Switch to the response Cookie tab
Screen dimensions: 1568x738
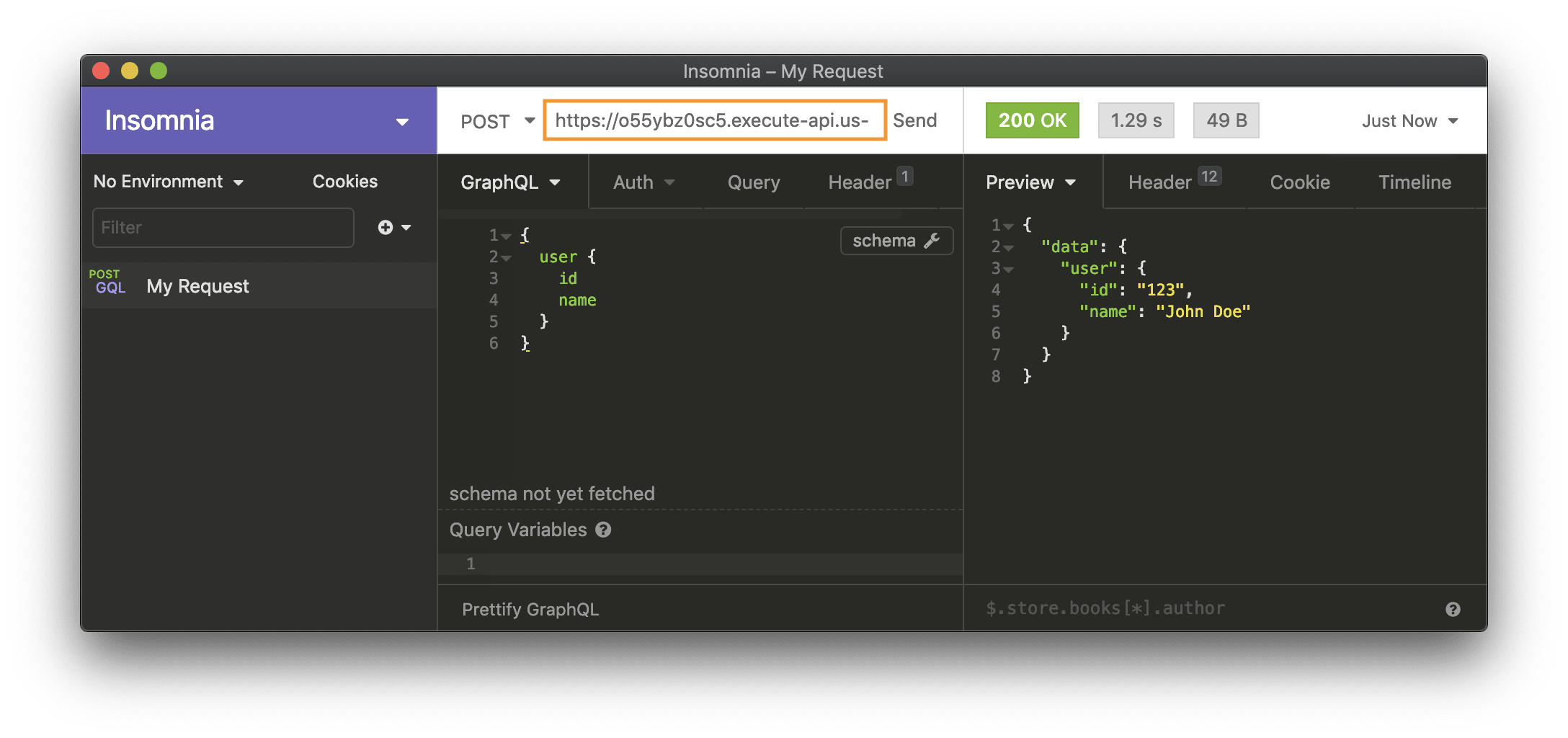(1300, 182)
